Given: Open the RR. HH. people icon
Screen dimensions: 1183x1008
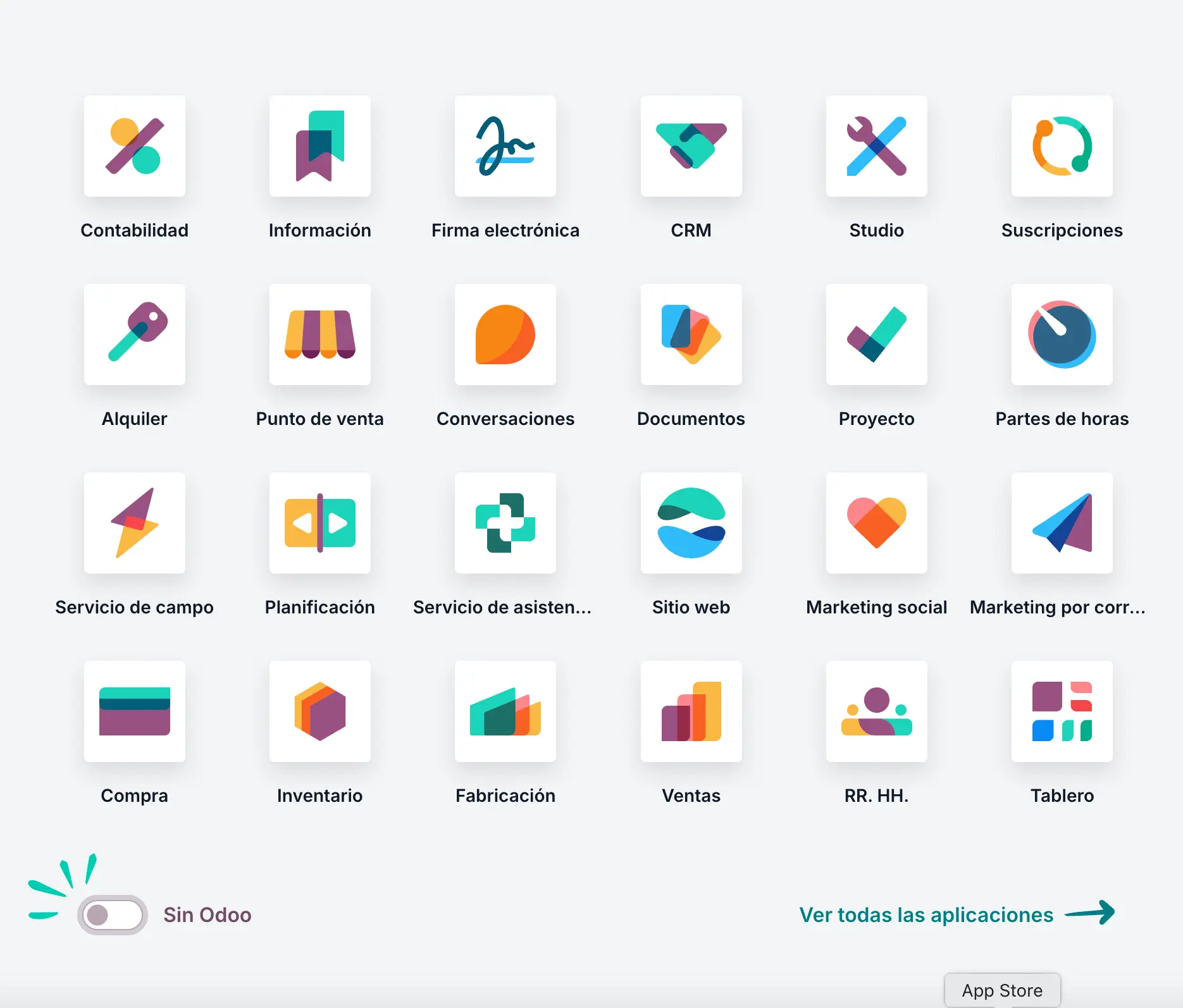Looking at the screenshot, I should 877,711.
